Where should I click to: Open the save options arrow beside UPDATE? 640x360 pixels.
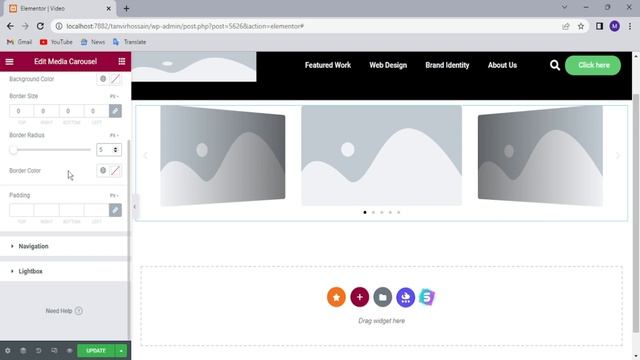click(121, 351)
